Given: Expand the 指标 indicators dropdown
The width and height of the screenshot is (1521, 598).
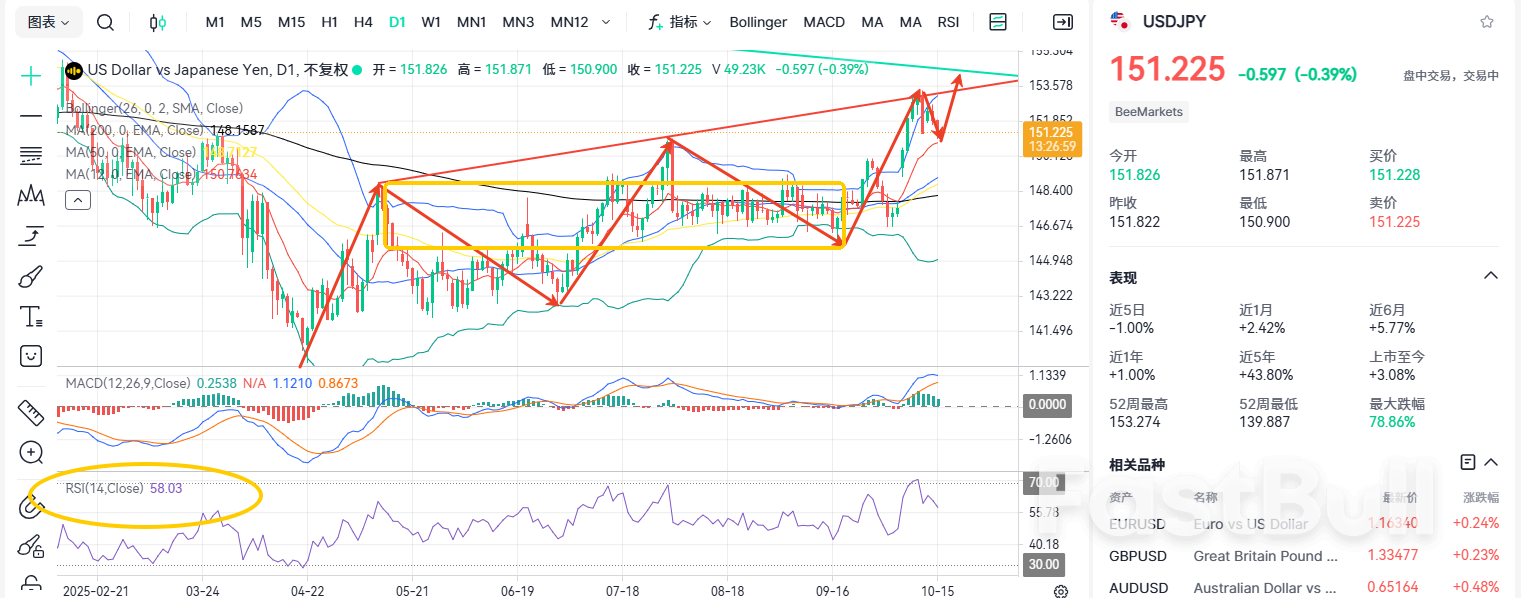Looking at the screenshot, I should (x=680, y=22).
